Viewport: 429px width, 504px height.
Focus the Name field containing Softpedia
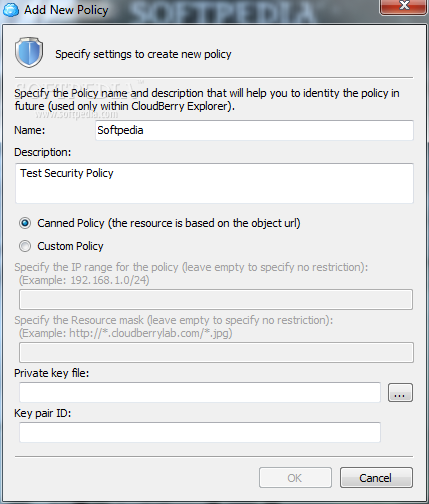(x=254, y=130)
